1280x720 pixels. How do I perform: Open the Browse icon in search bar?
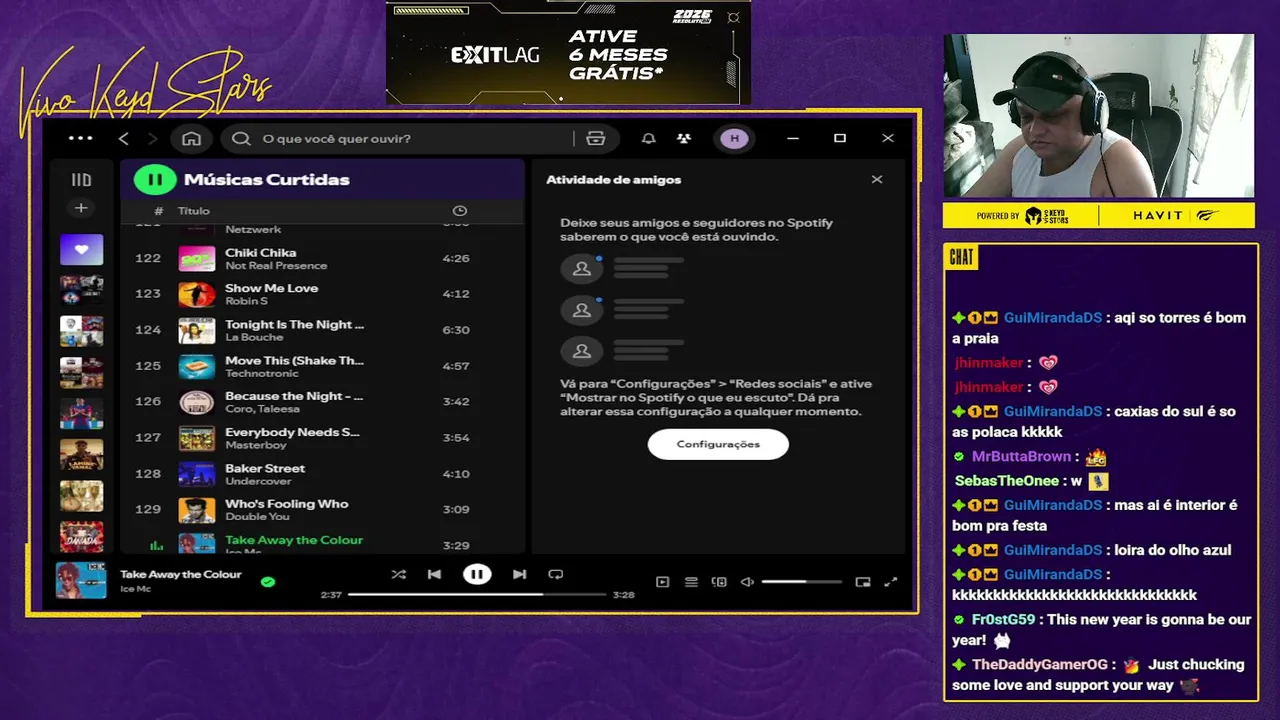596,138
